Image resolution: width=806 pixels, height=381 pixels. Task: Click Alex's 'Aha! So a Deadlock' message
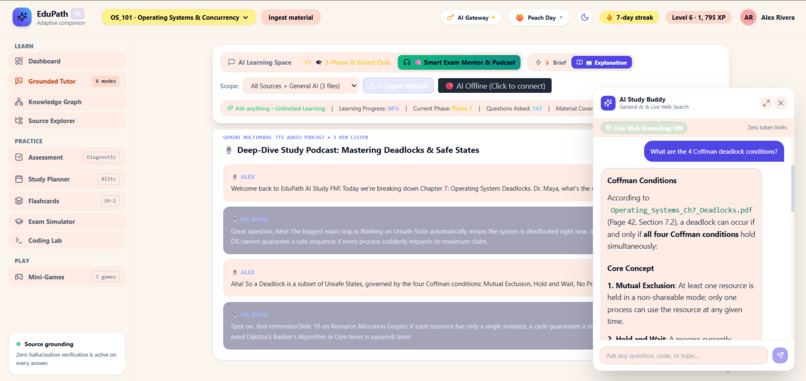(x=409, y=278)
